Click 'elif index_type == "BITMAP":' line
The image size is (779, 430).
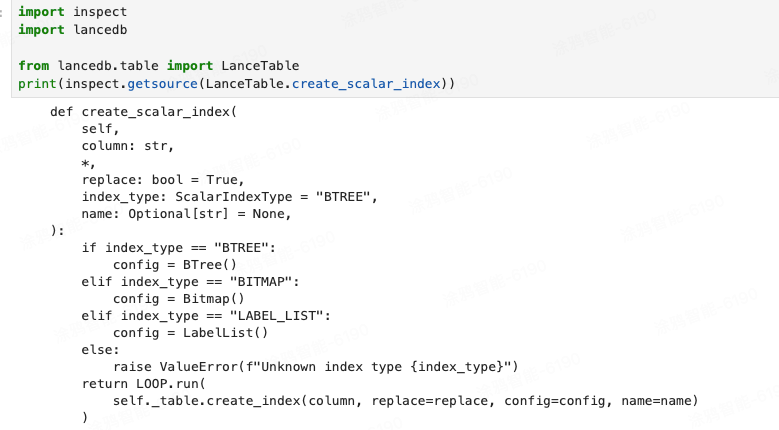click(190, 282)
